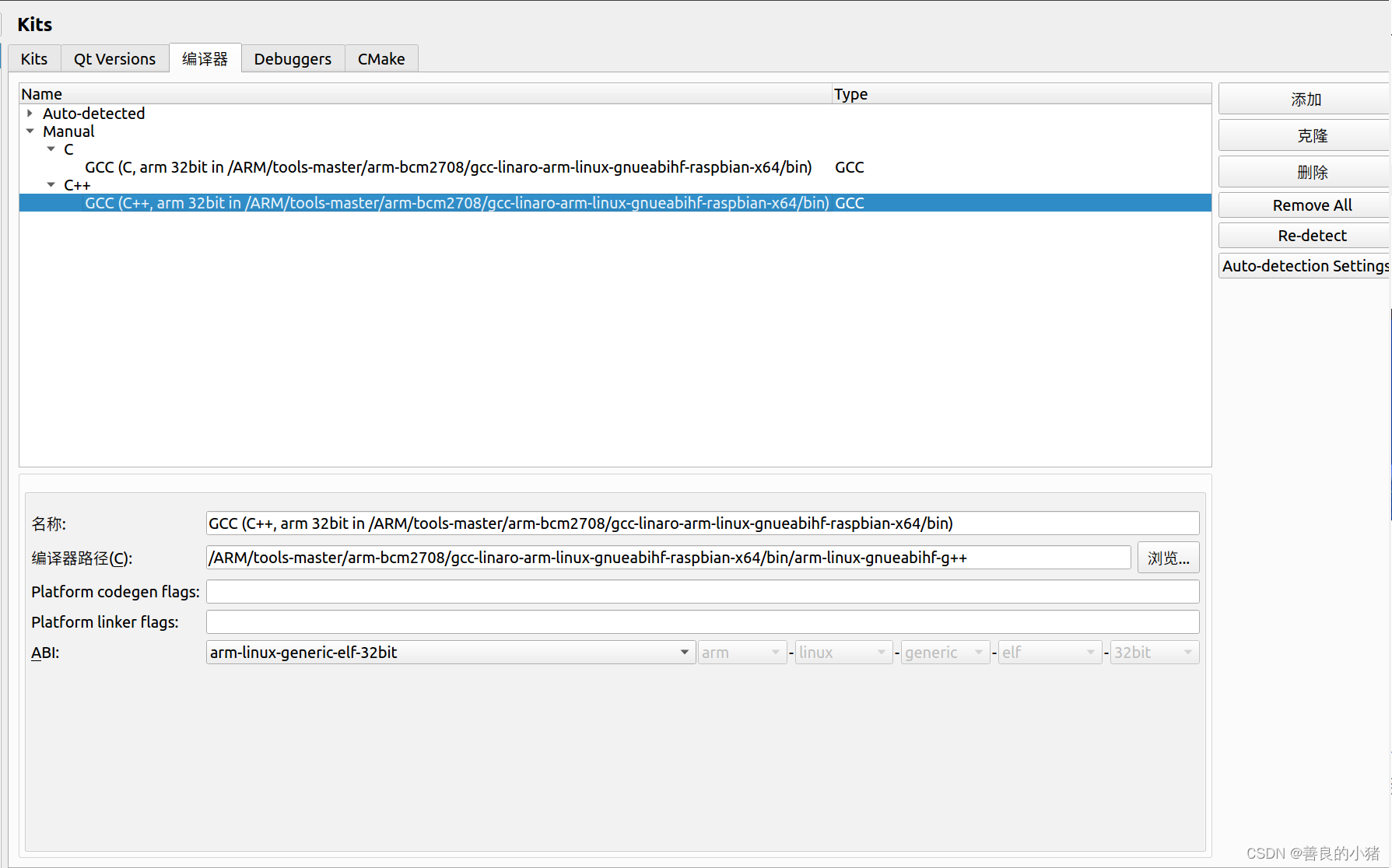Click the Name column header
Viewport: 1392px width, 868px height.
coord(426,94)
